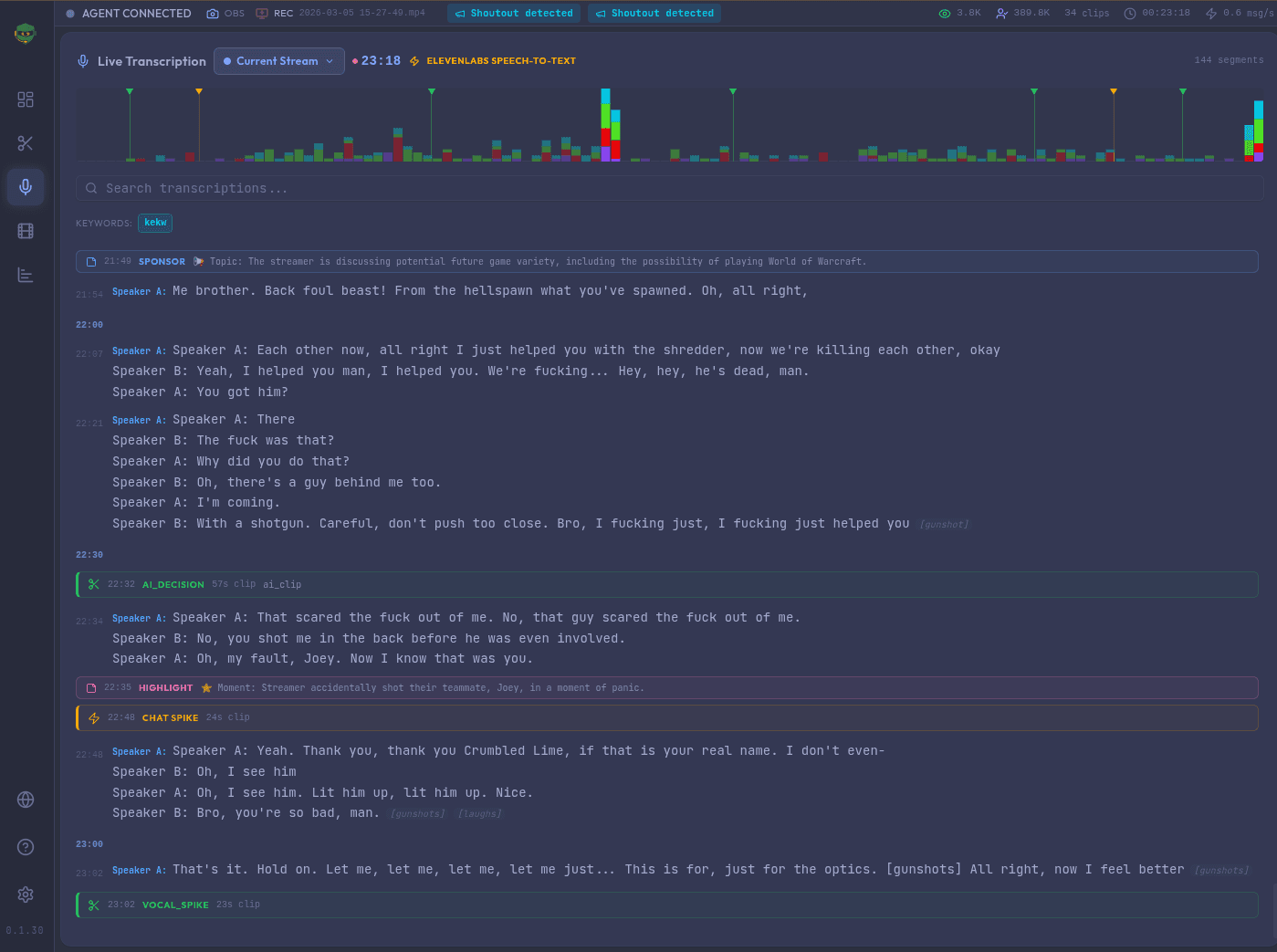
Task: Click the REC monitor icon
Action: [x=262, y=14]
